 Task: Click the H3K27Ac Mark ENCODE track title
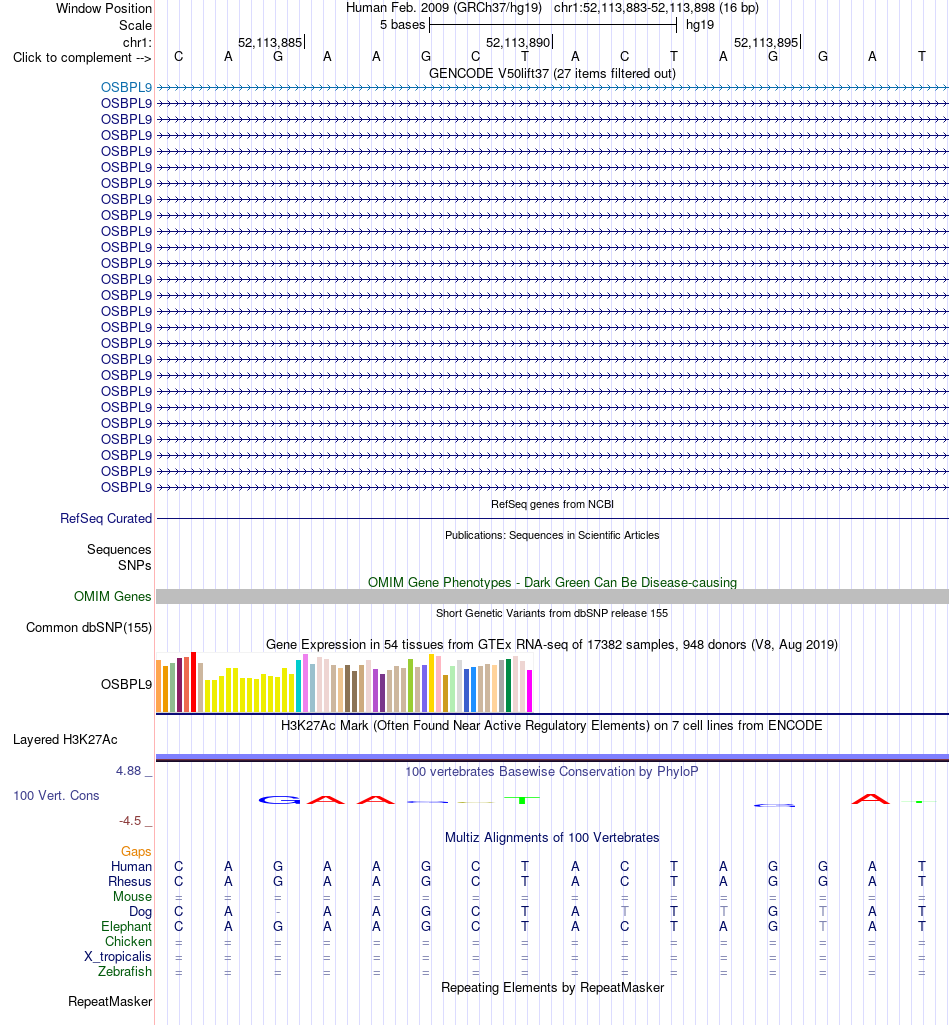552,726
